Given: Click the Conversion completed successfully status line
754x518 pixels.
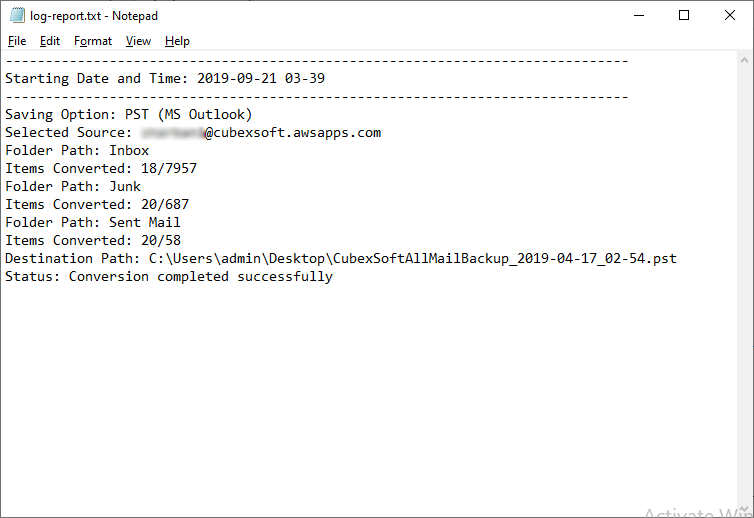Looking at the screenshot, I should point(168,276).
